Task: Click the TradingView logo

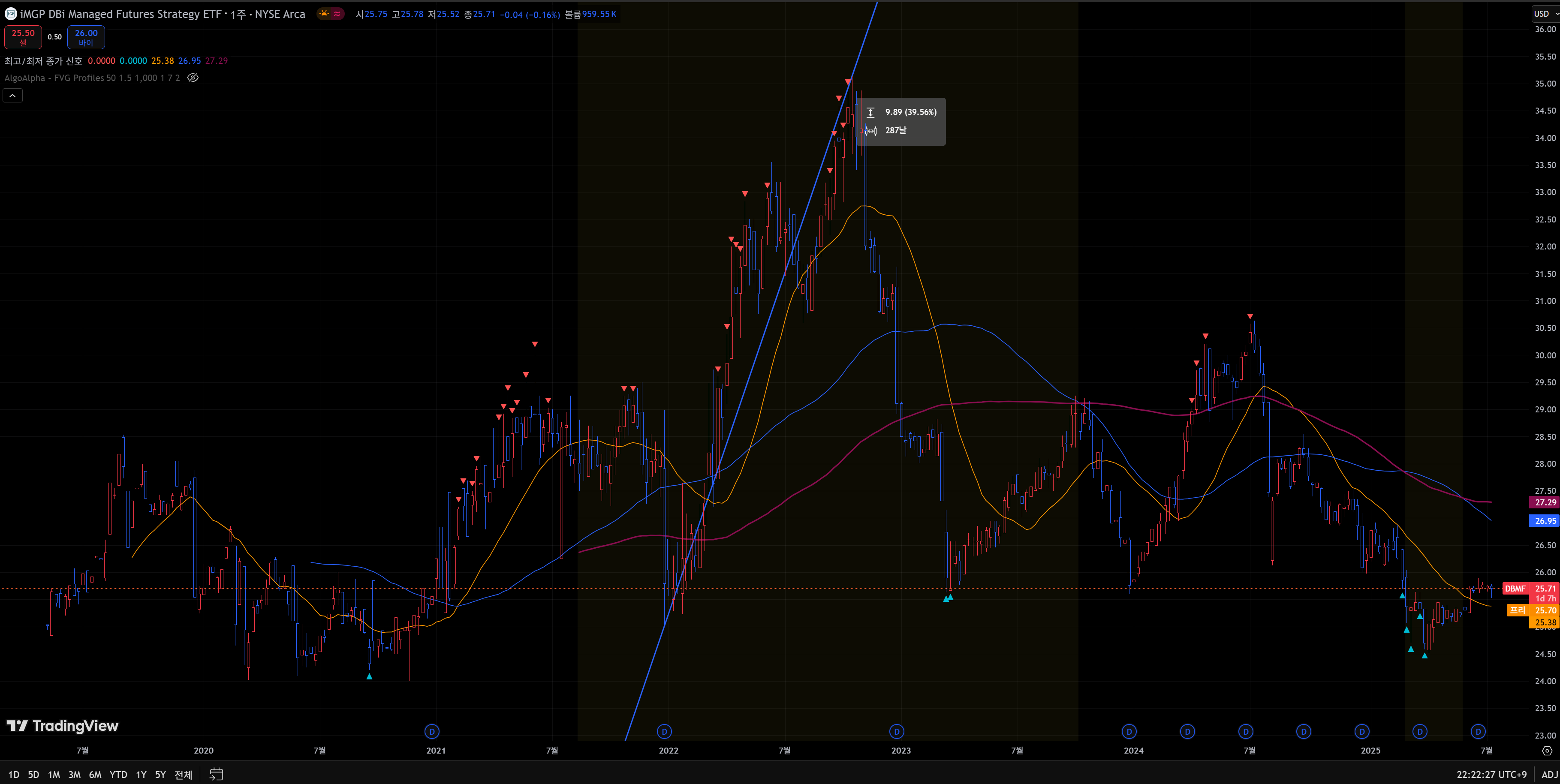Action: pyautogui.click(x=62, y=725)
